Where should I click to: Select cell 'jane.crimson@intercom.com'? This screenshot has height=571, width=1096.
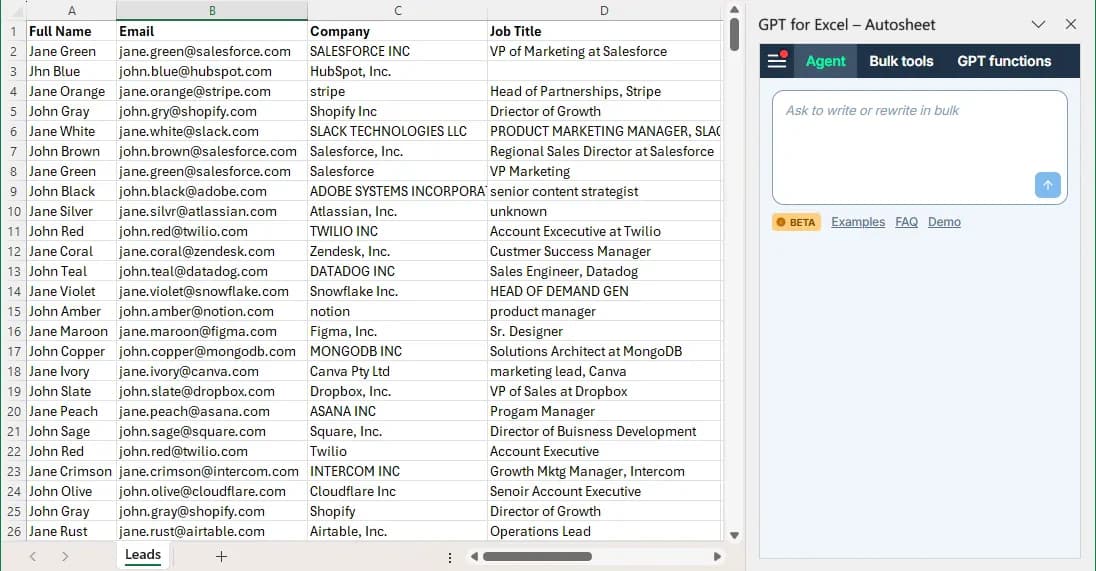tap(212, 472)
